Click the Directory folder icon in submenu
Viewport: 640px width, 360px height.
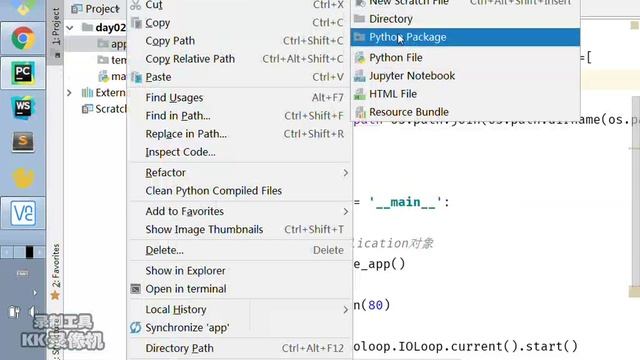pyautogui.click(x=360, y=19)
